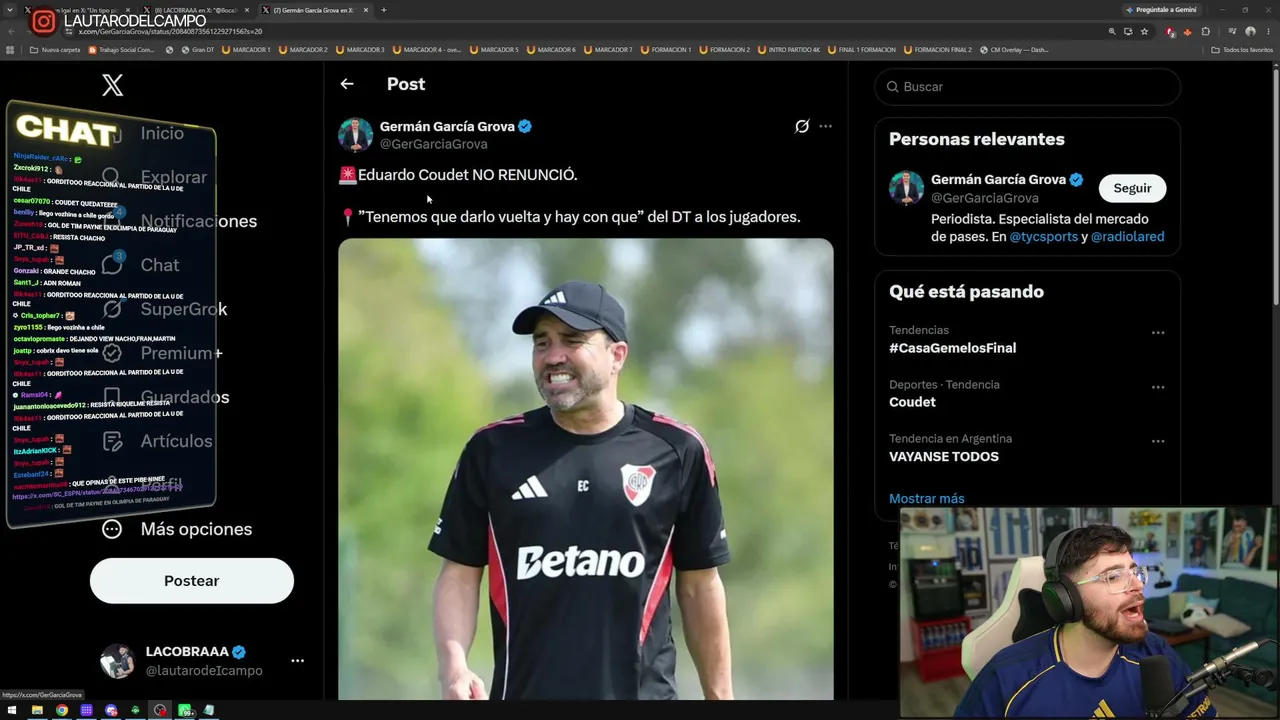Click the X logo in the sidebar
This screenshot has width=1280, height=720.
point(113,85)
